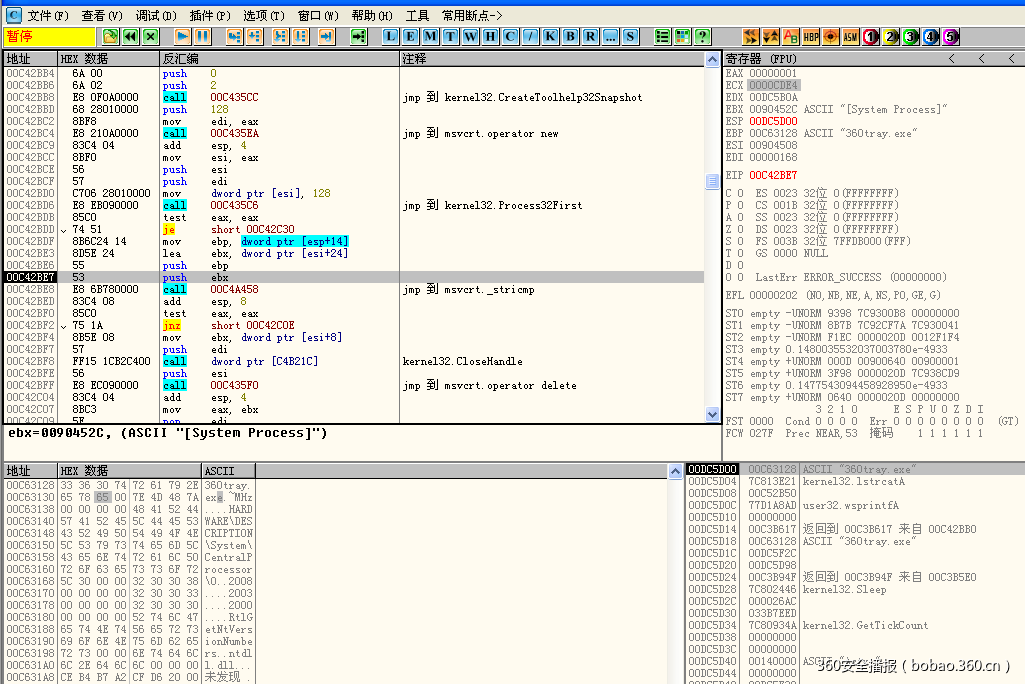Click the HBP hardware breakpoint plugin icon
This screenshot has width=1025, height=684.
[x=812, y=35]
